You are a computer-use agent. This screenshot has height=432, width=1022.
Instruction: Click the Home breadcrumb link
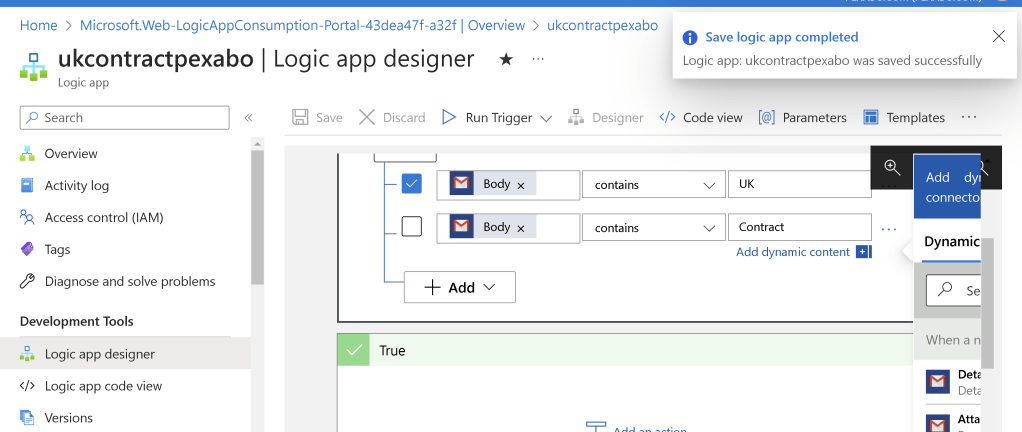[38, 25]
